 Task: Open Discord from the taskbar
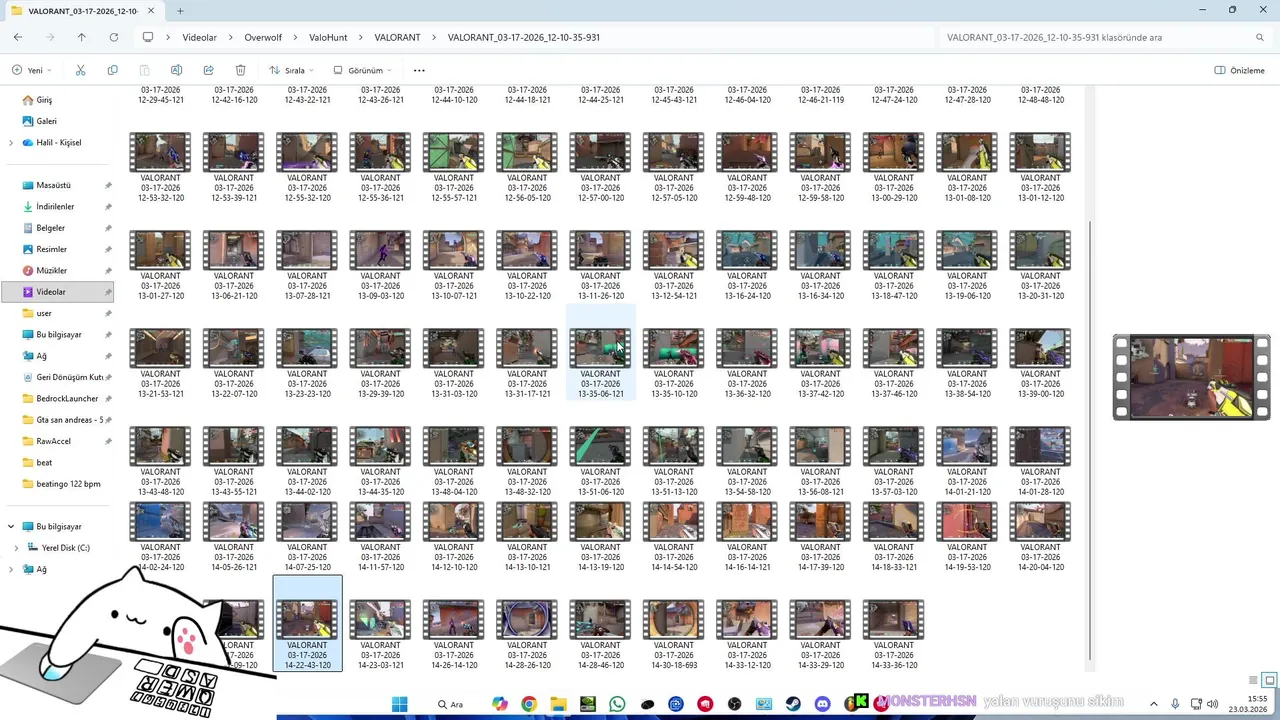point(822,704)
